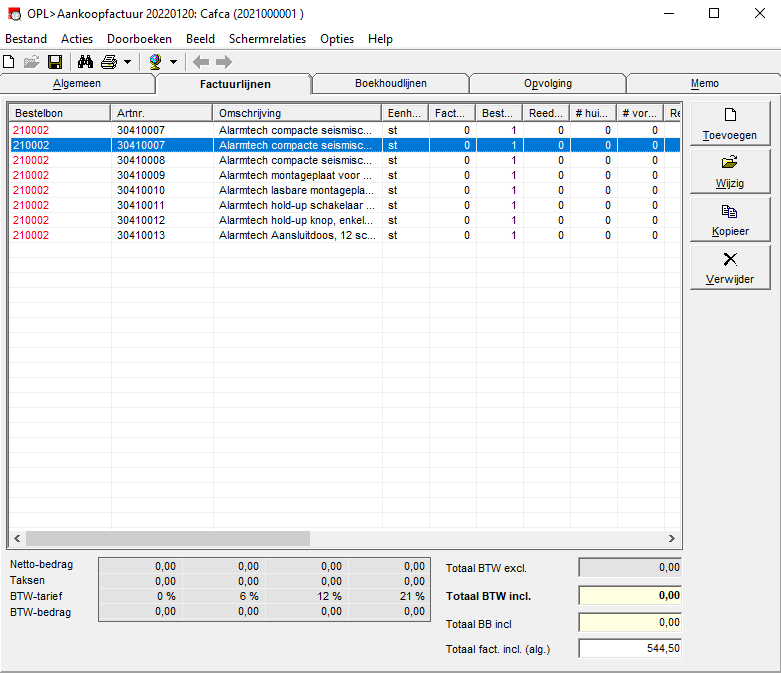Click the highlighted selected row 30410007
The height and width of the screenshot is (673, 781).
345,145
